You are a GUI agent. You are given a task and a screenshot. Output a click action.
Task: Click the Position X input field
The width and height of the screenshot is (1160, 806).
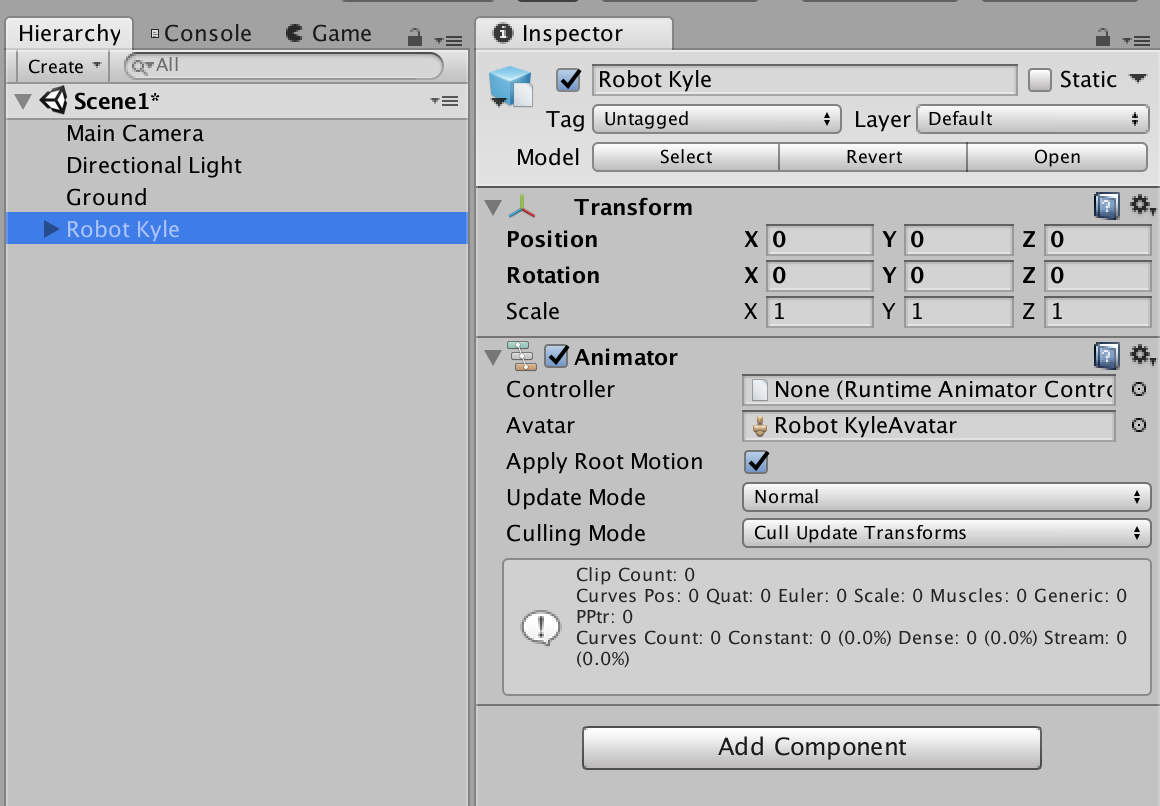tap(819, 240)
